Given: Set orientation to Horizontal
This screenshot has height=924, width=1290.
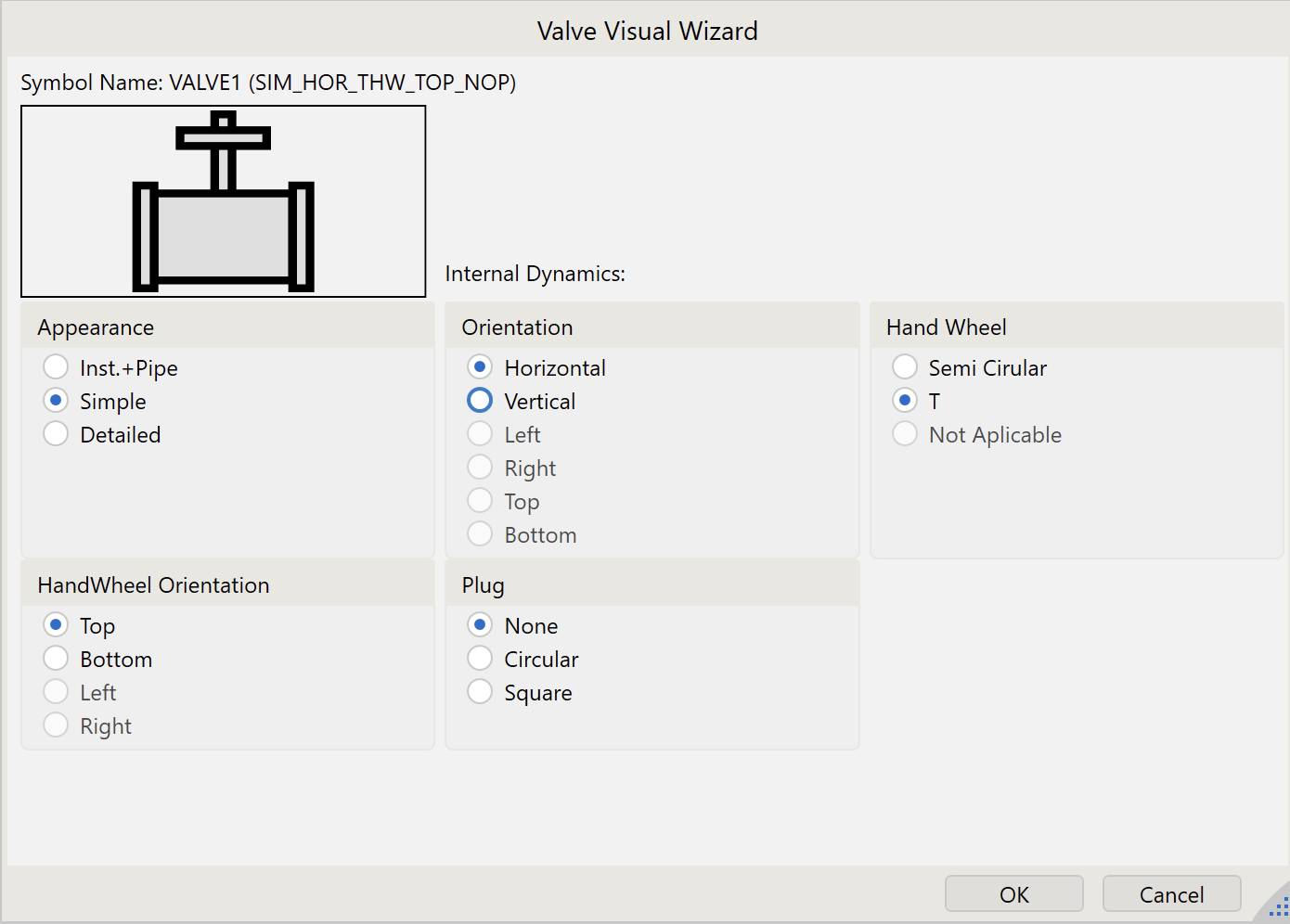Looking at the screenshot, I should click(481, 367).
